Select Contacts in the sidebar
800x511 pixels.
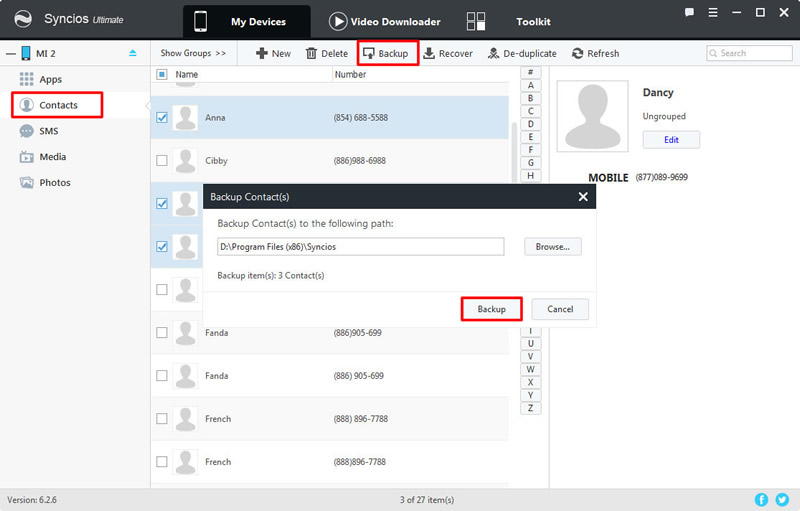pyautogui.click(x=57, y=105)
